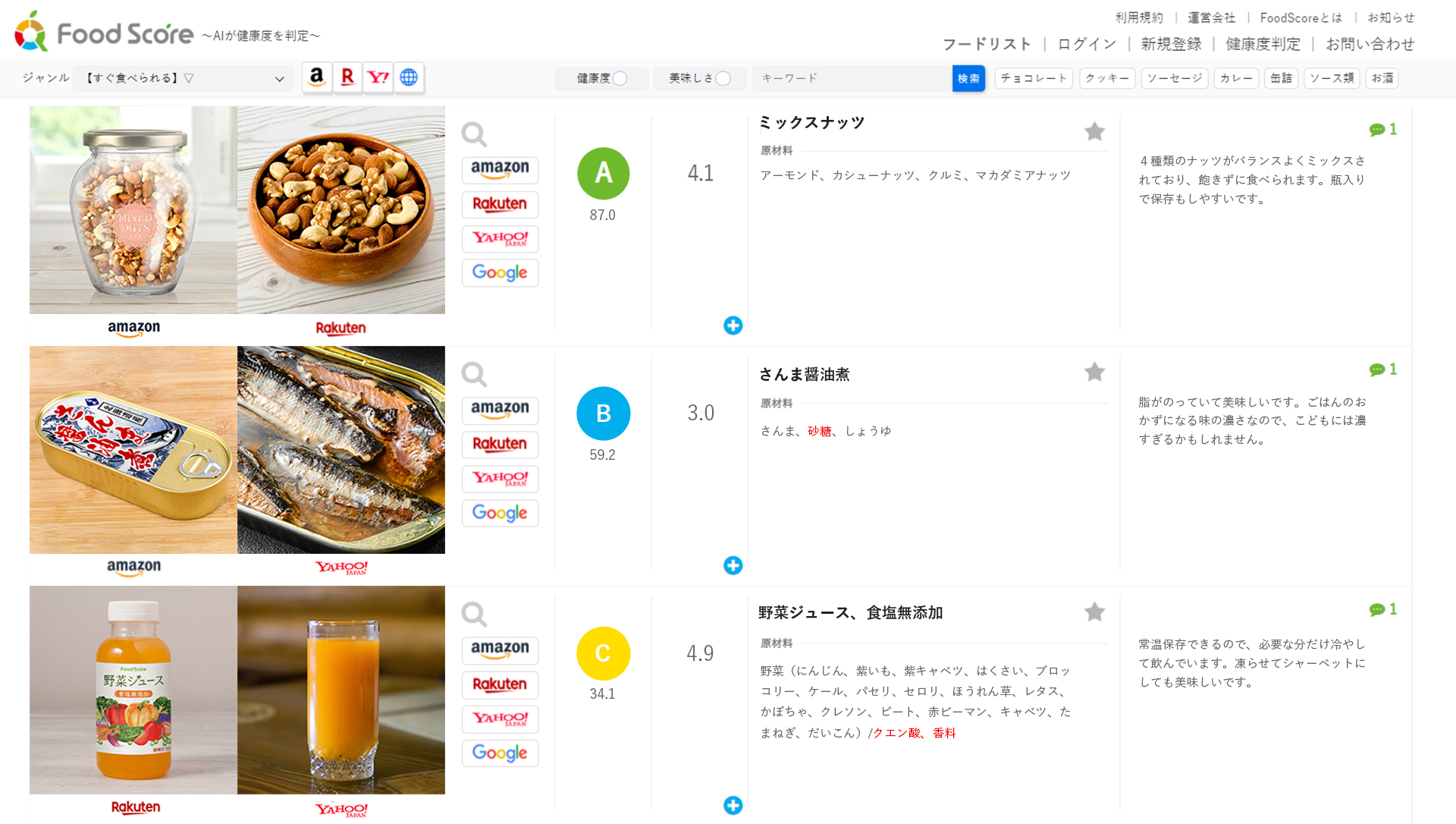The height and width of the screenshot is (824, 1456).
Task: Click the magnifying glass icon for さんま醤油煮
Action: [474, 373]
